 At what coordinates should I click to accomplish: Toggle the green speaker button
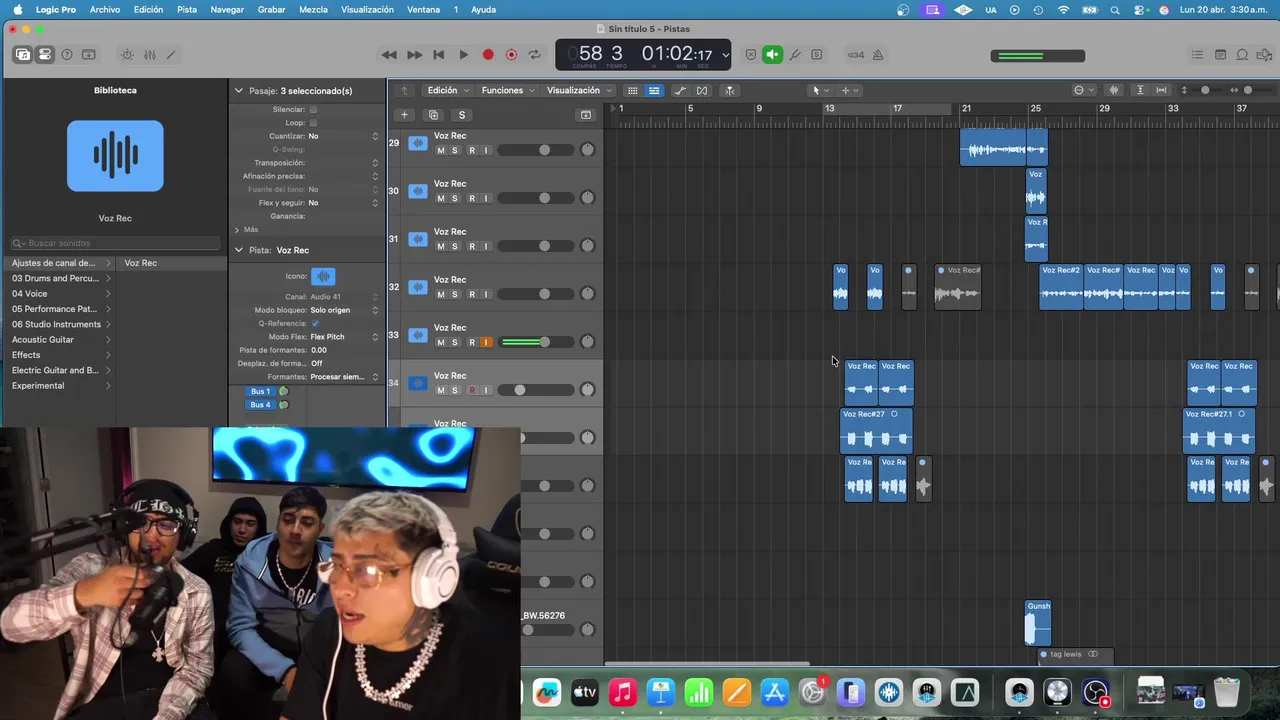(x=772, y=55)
